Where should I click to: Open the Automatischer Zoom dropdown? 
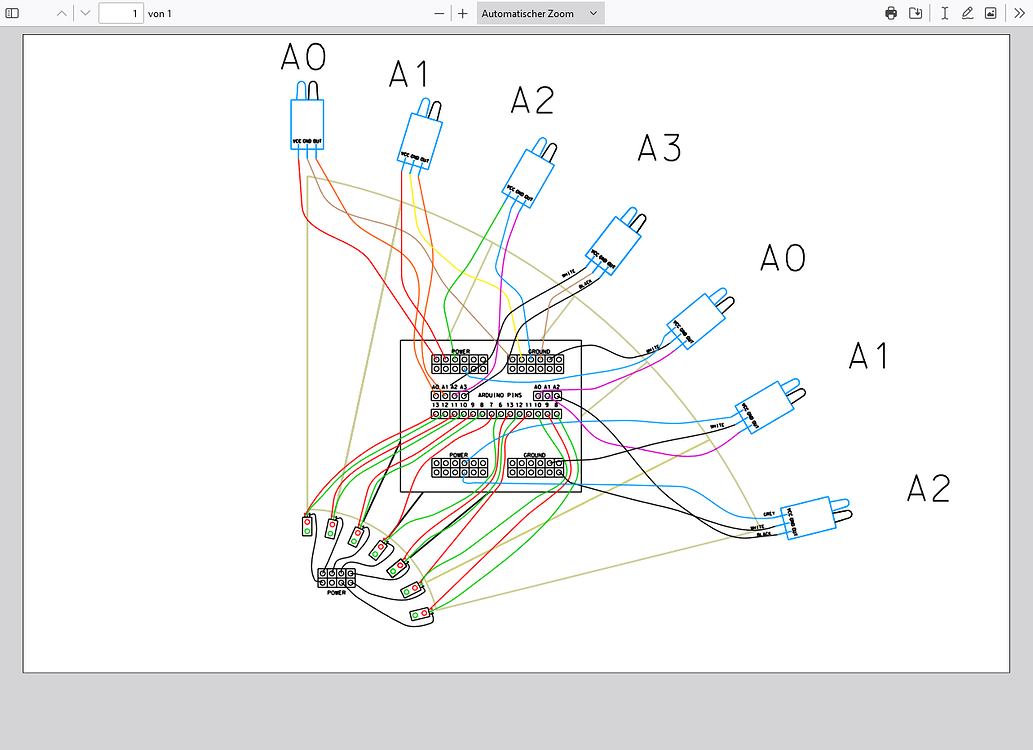(540, 13)
